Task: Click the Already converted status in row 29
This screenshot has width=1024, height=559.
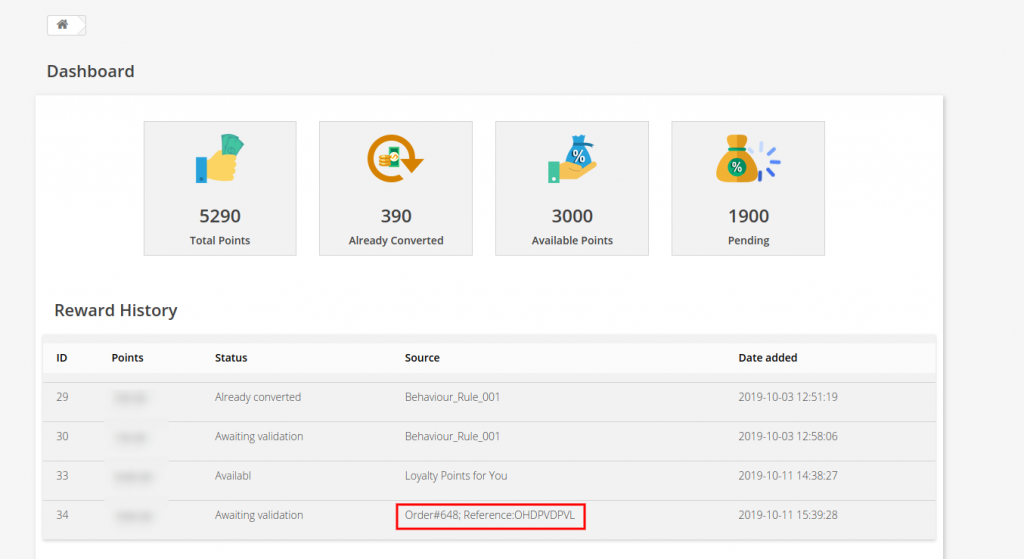Action: coord(258,397)
